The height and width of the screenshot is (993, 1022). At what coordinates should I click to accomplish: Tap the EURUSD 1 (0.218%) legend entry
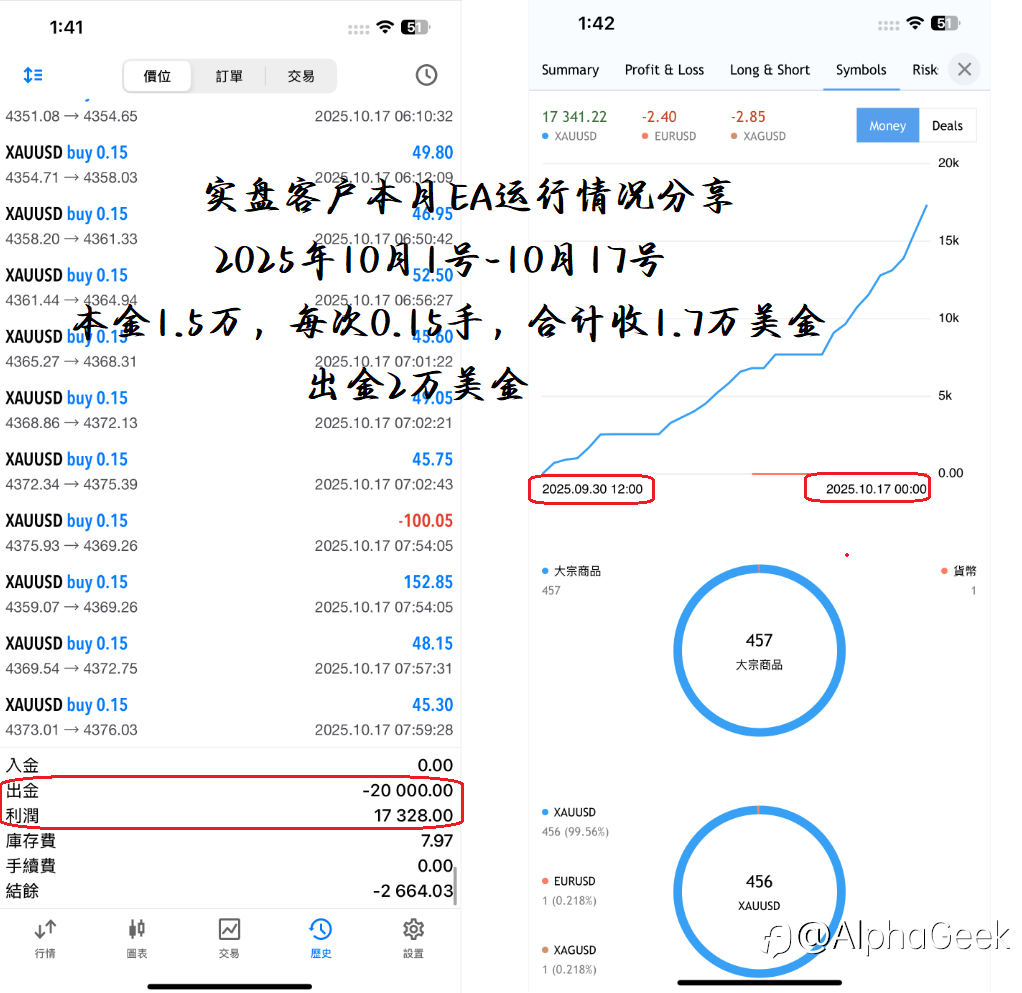tap(569, 890)
